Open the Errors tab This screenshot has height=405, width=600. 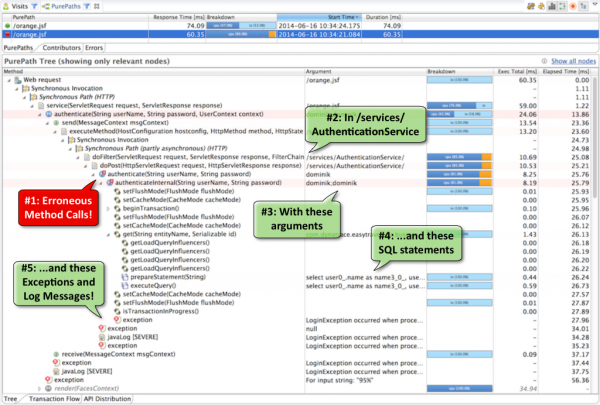point(94,48)
